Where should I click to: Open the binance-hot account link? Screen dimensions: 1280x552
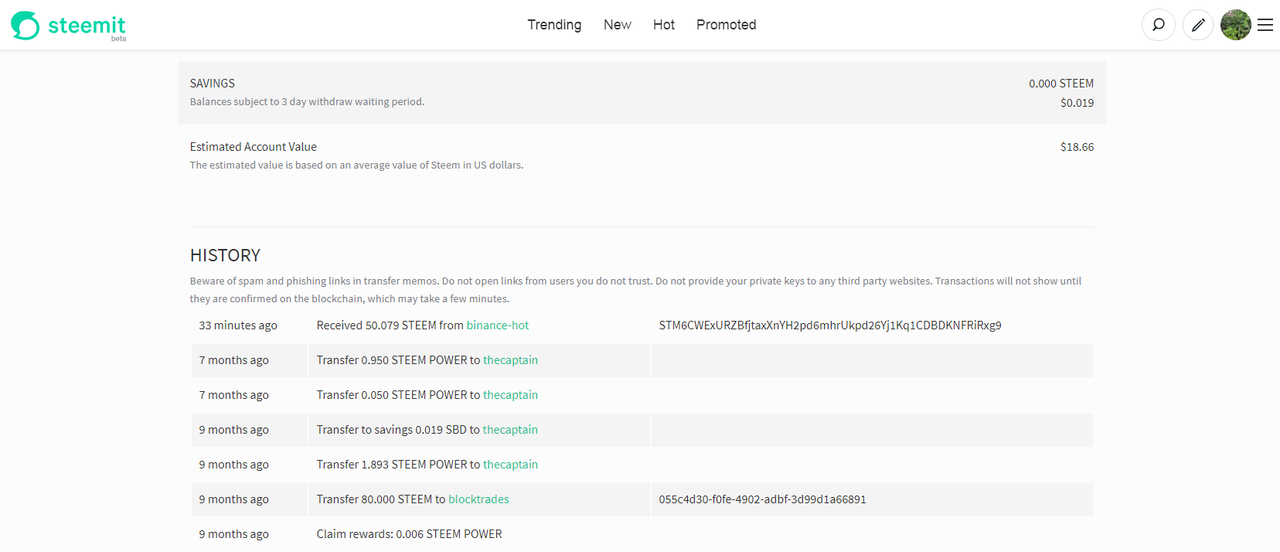(497, 325)
